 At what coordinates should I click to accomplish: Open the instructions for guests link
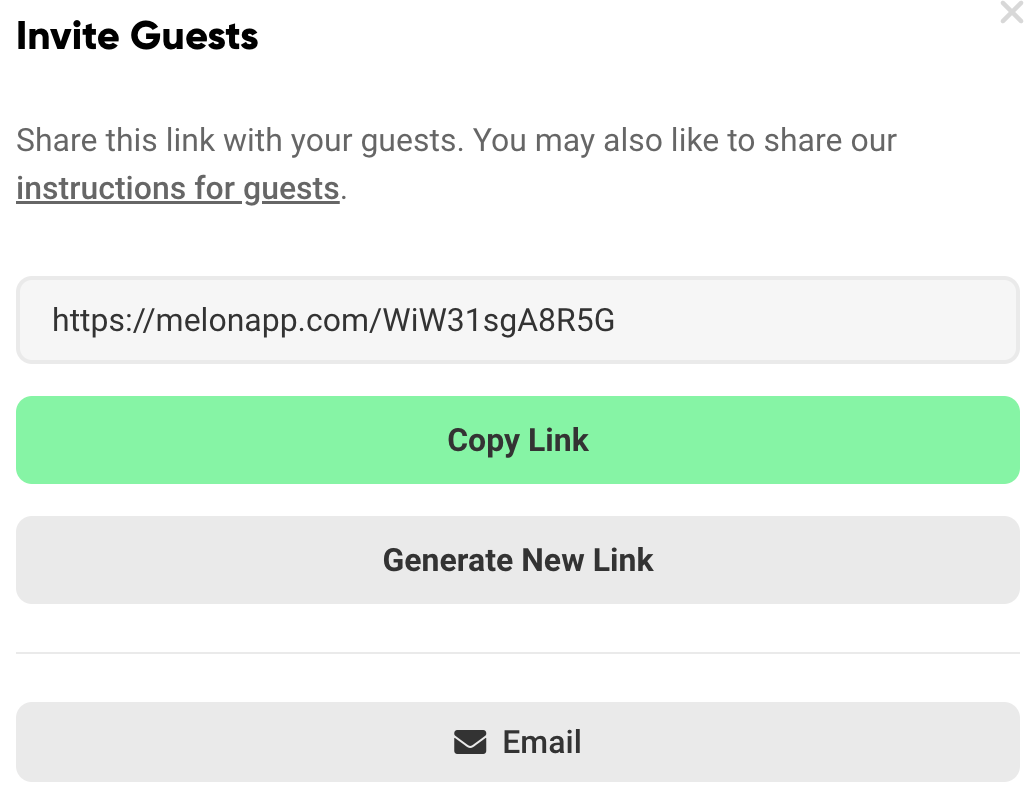click(178, 188)
